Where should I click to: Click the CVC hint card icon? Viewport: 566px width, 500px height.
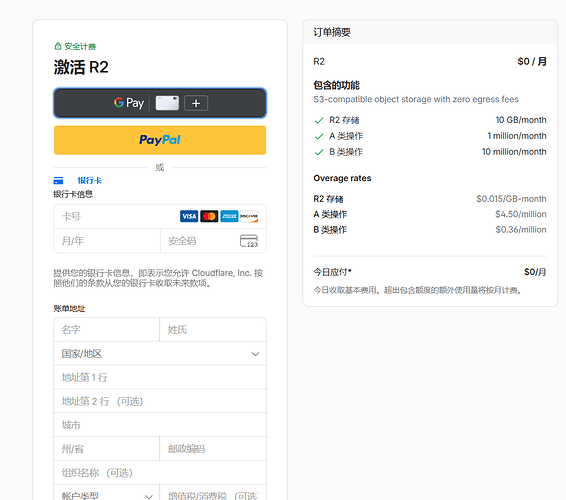click(249, 241)
